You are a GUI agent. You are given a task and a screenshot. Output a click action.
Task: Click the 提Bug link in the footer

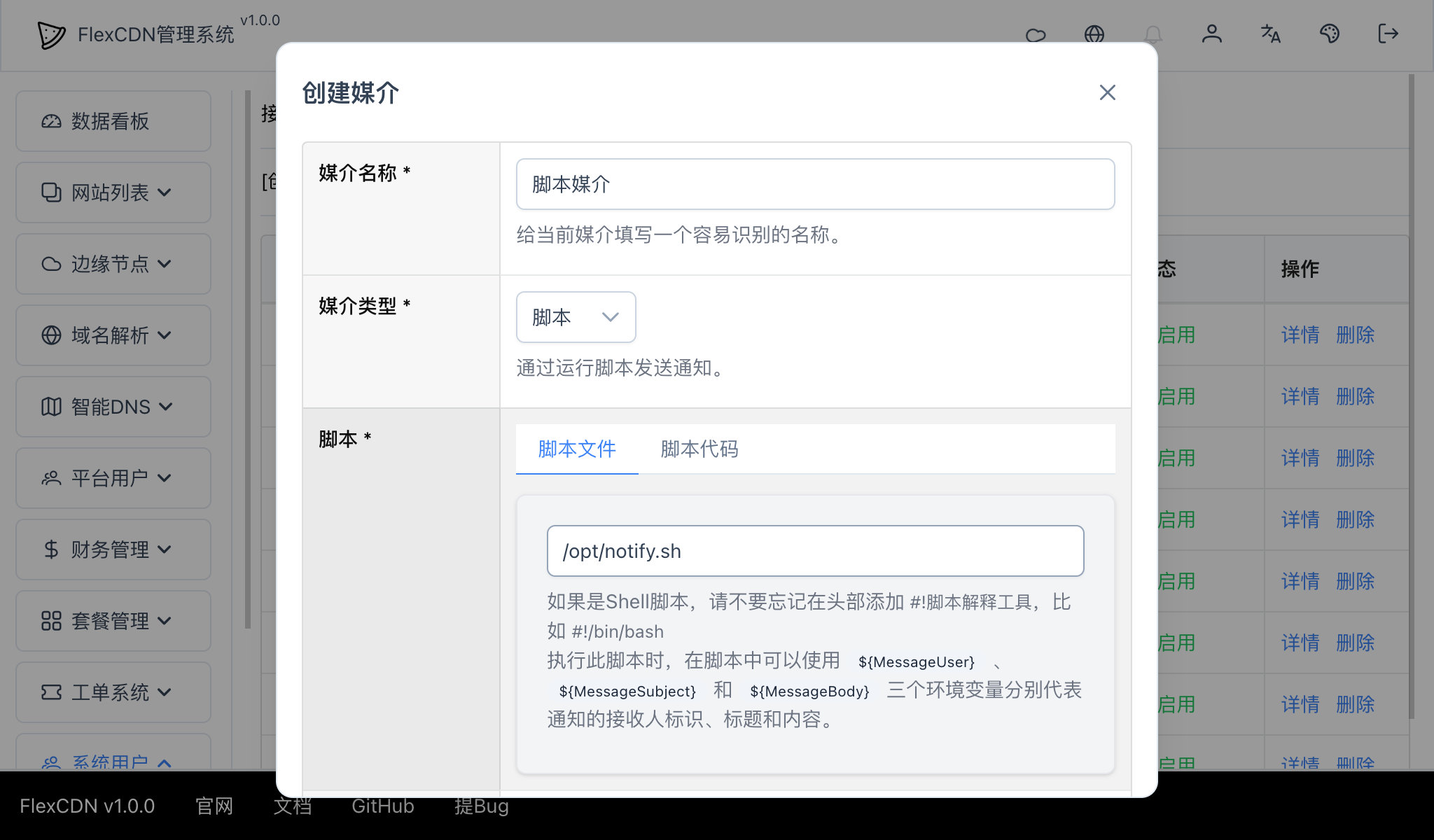481,806
